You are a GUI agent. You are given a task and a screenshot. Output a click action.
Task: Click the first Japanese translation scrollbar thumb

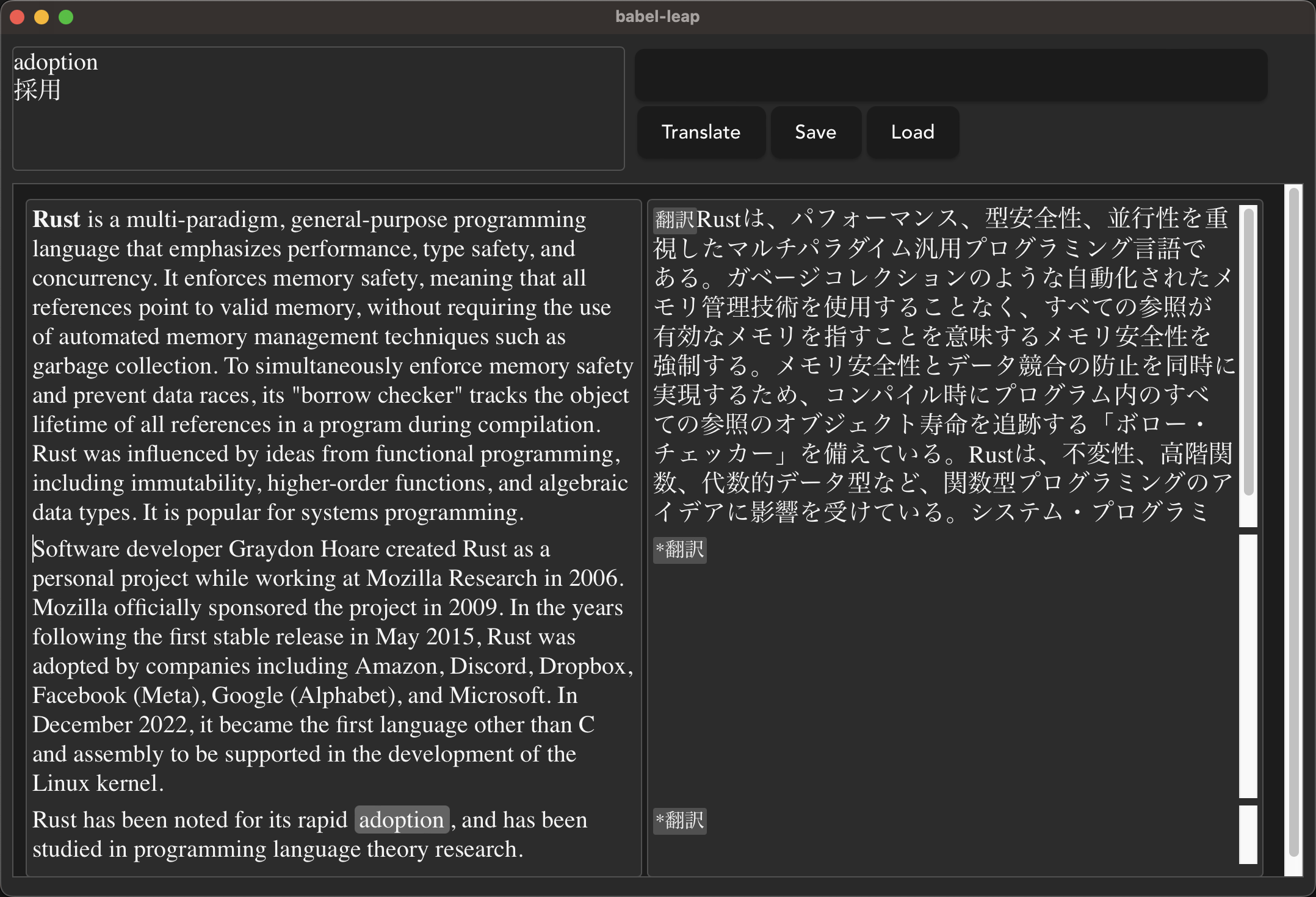click(1248, 351)
